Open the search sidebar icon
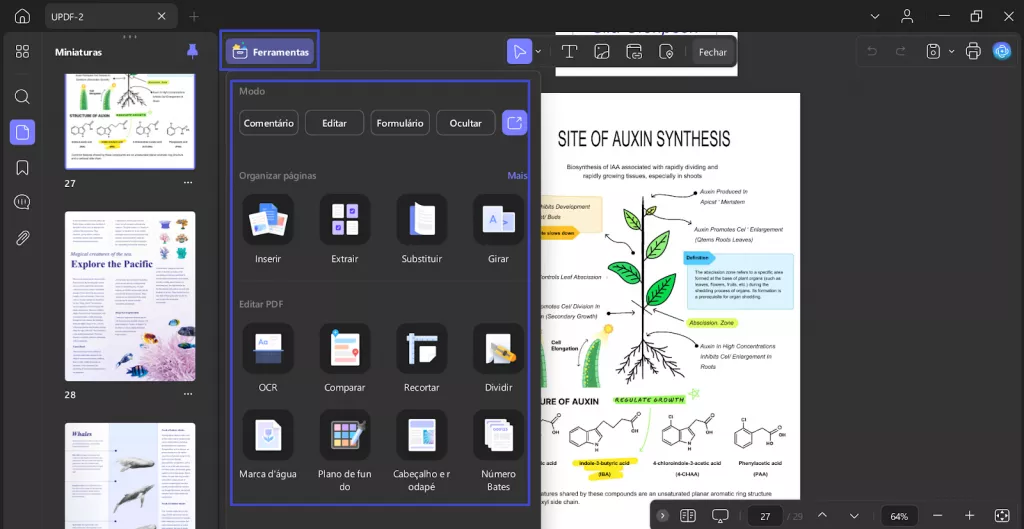This screenshot has width=1024, height=529. click(x=22, y=97)
